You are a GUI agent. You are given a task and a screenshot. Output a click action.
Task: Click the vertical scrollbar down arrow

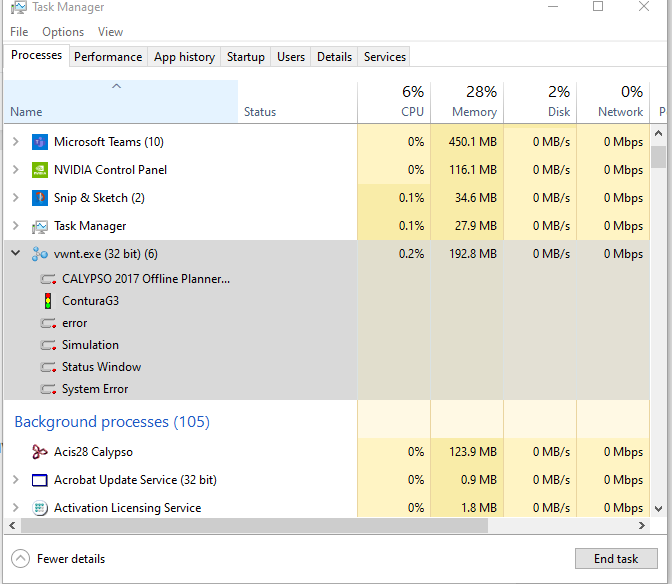point(659,509)
